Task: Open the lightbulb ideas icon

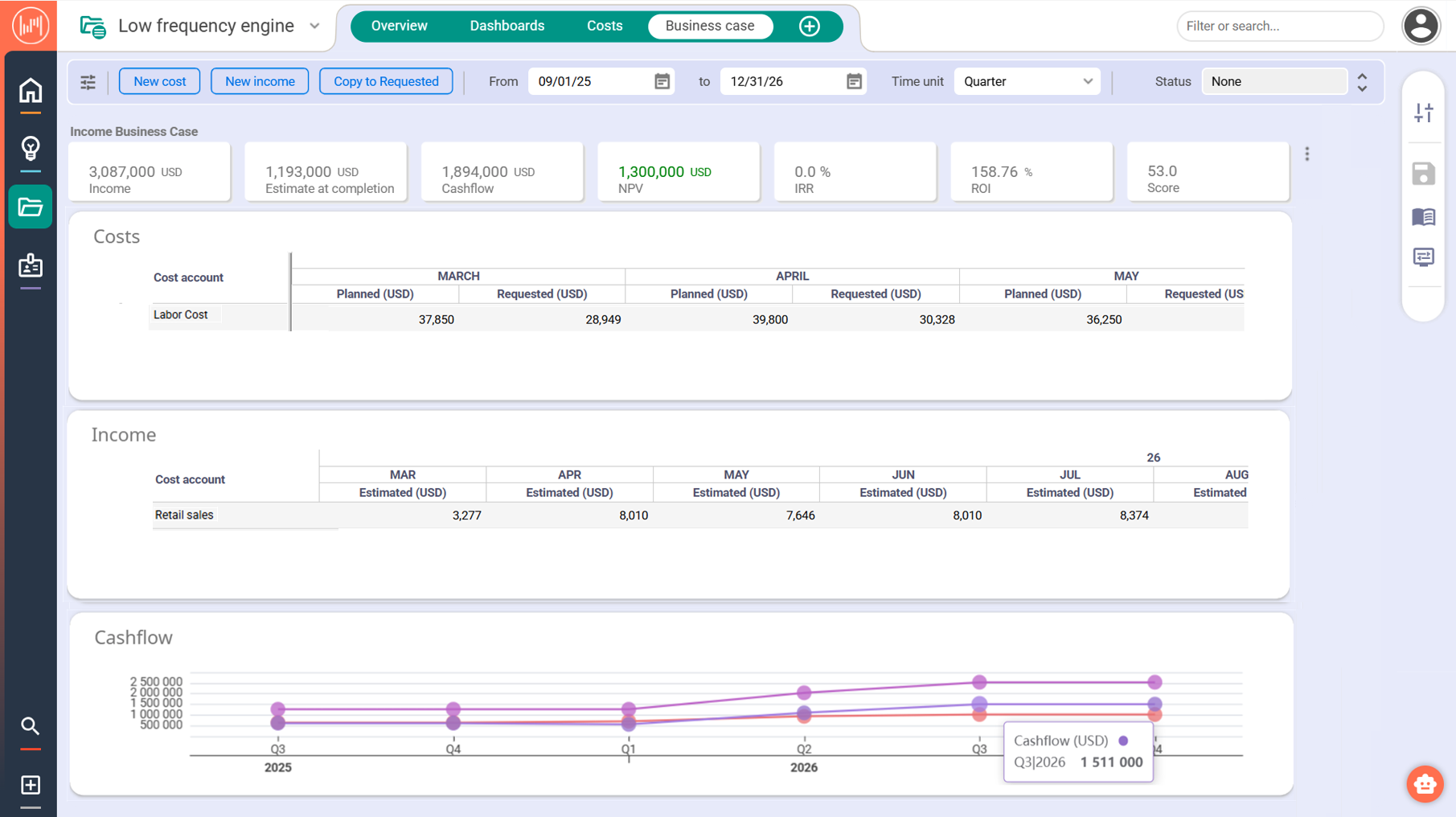Action: tap(30, 148)
